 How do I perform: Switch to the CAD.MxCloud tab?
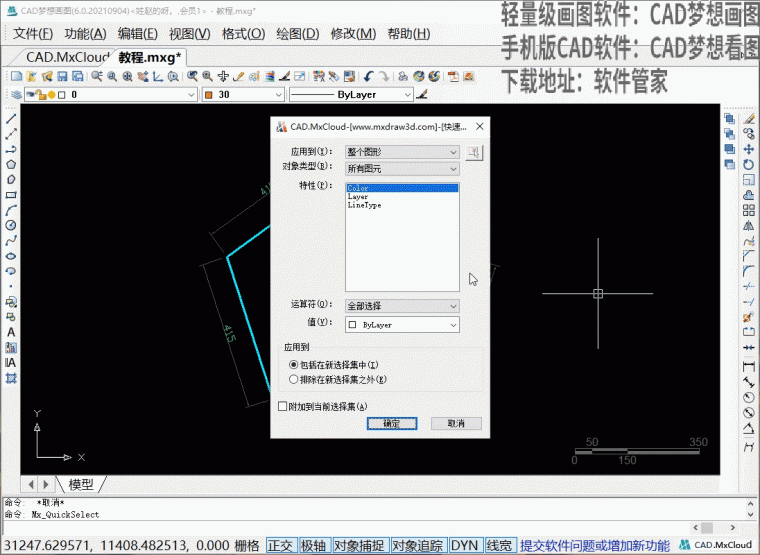coord(67,57)
